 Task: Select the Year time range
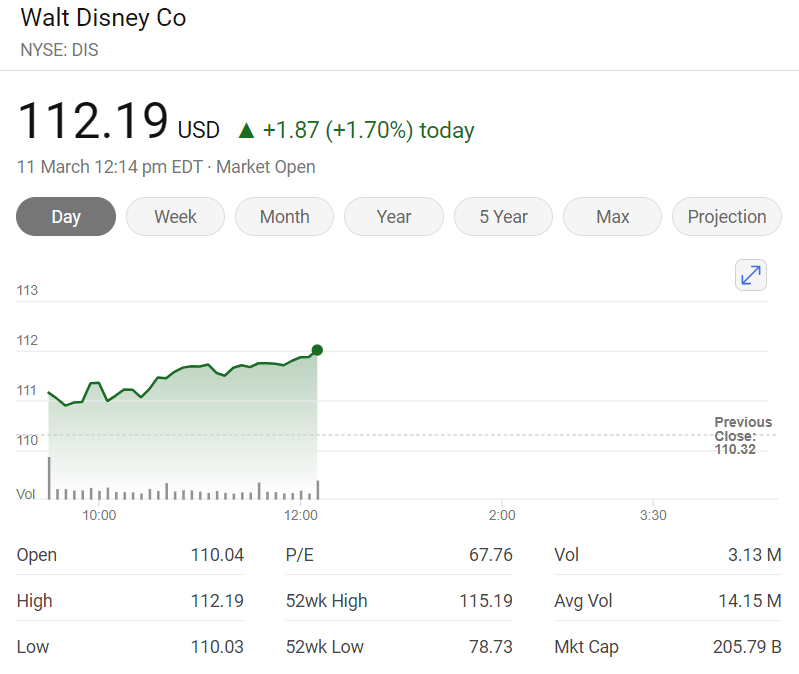point(394,217)
